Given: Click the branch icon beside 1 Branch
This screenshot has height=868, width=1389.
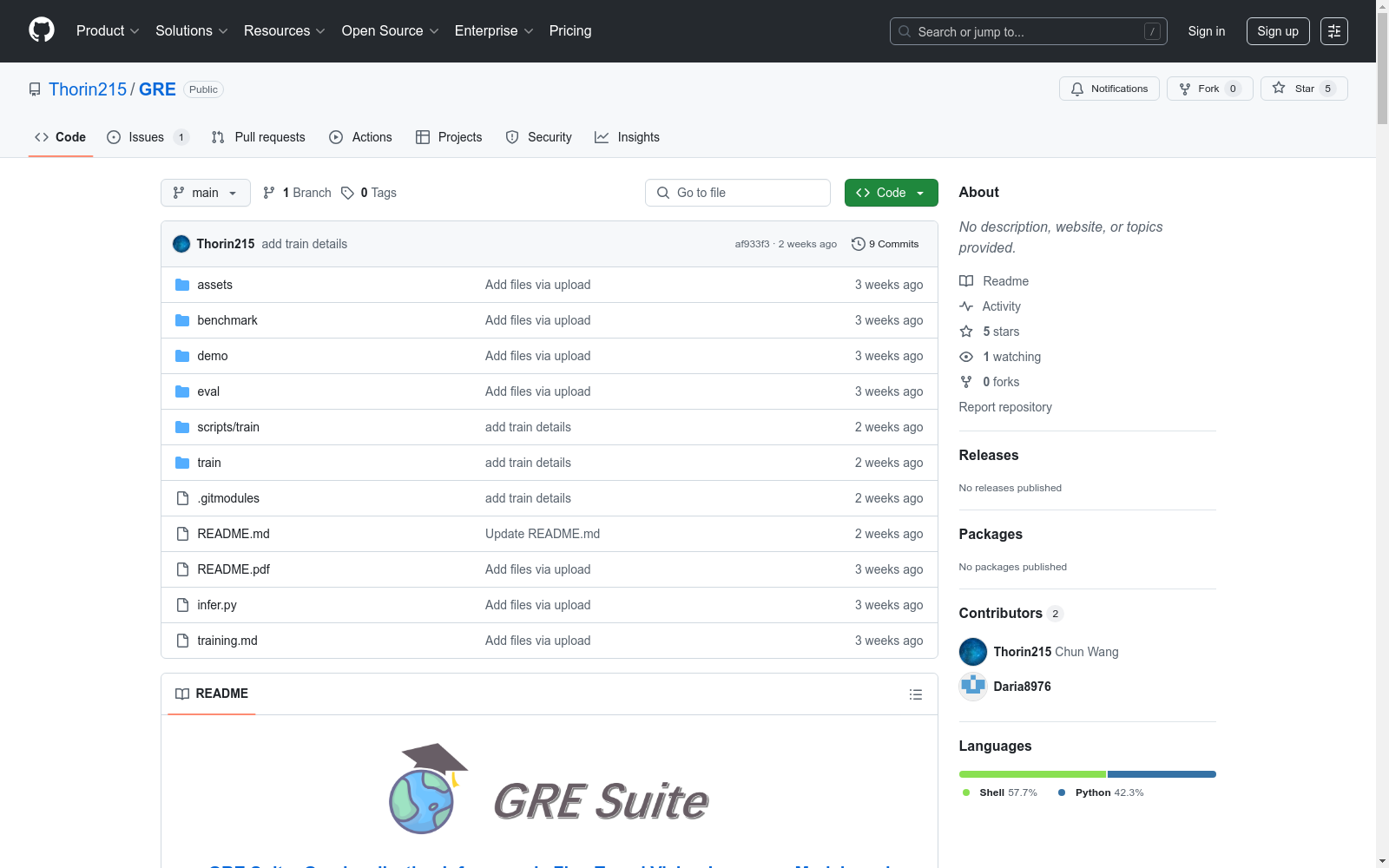Looking at the screenshot, I should click(x=269, y=193).
